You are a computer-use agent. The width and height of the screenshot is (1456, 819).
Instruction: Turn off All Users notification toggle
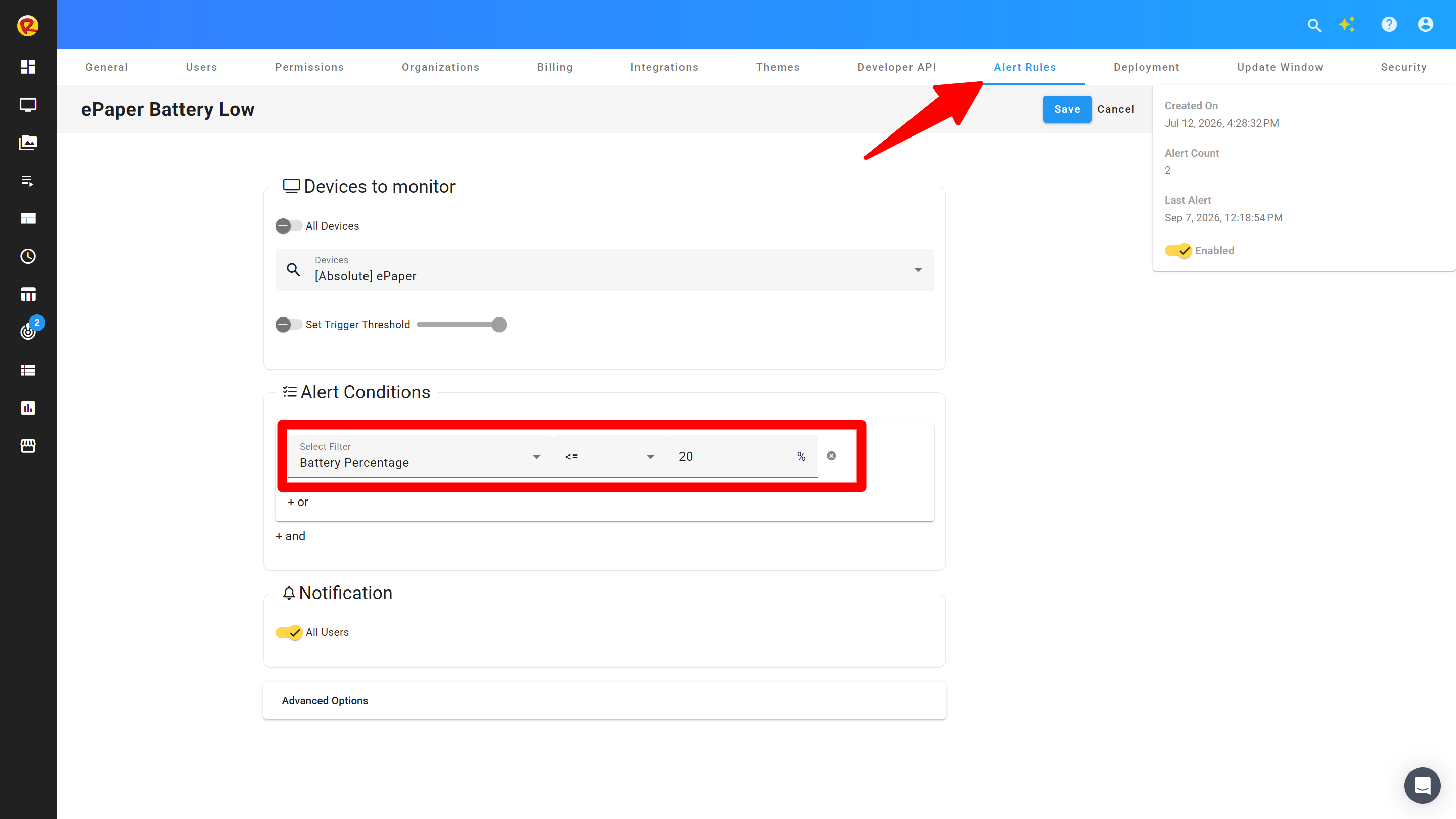288,632
